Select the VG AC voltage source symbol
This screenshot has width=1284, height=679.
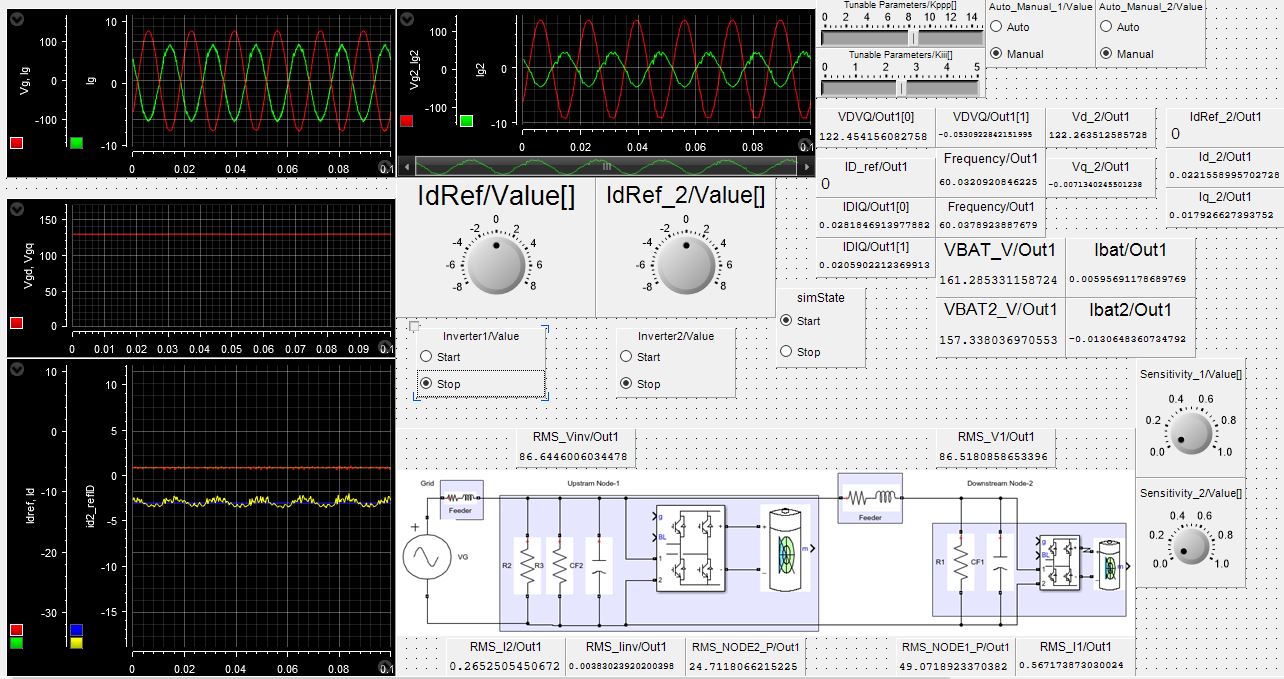pyautogui.click(x=427, y=555)
